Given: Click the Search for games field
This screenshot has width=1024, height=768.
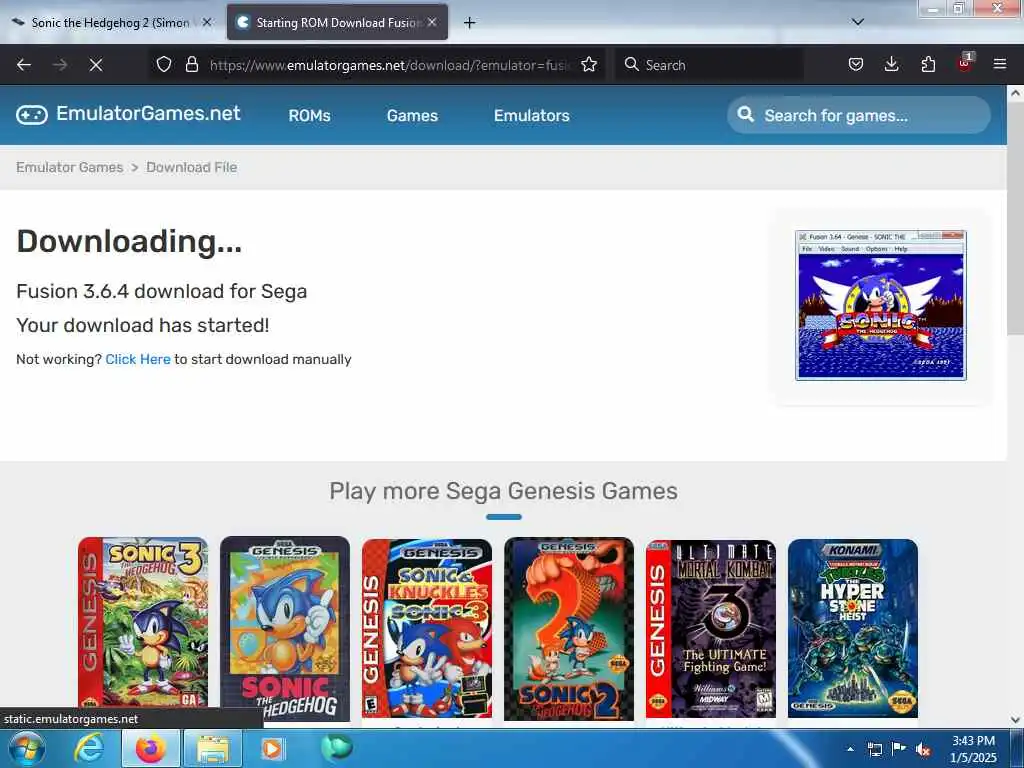Looking at the screenshot, I should 859,115.
